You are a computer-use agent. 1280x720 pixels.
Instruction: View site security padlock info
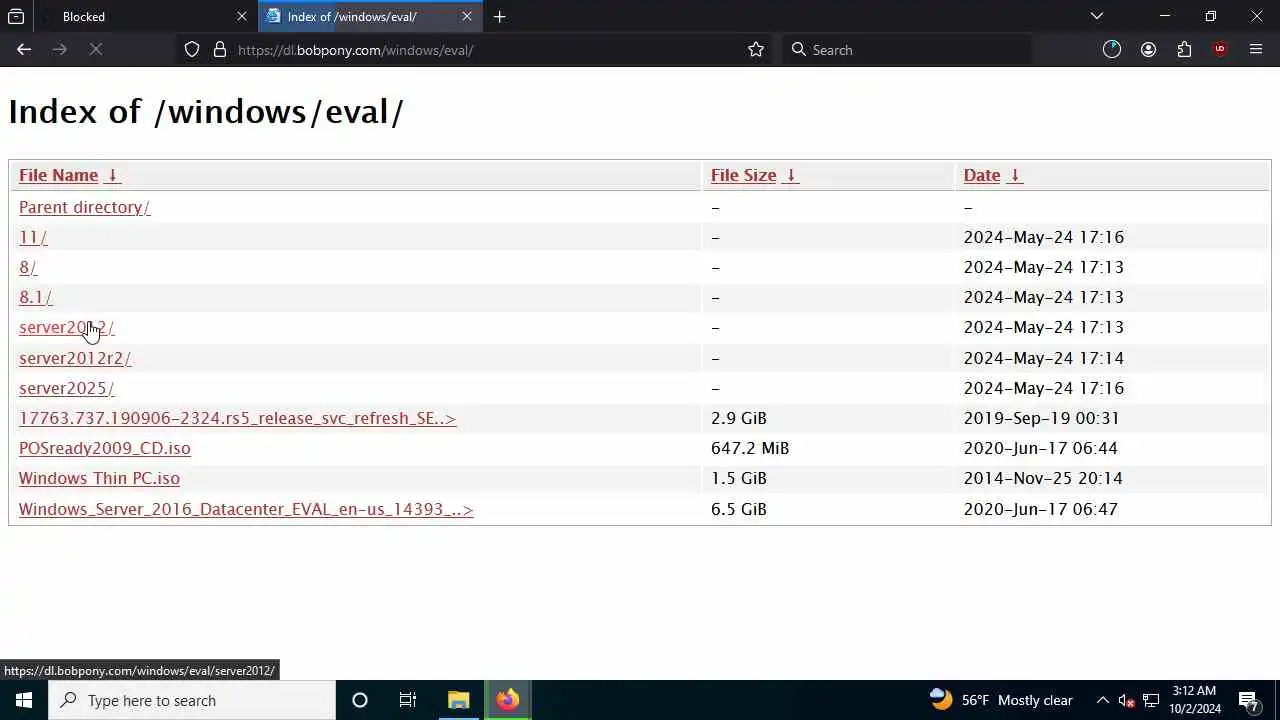click(220, 49)
